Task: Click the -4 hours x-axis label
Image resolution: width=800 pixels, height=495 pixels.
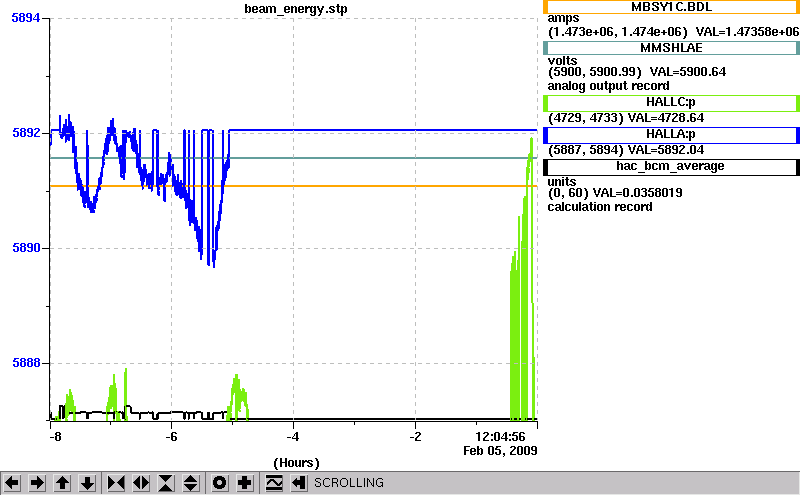Action: point(293,437)
